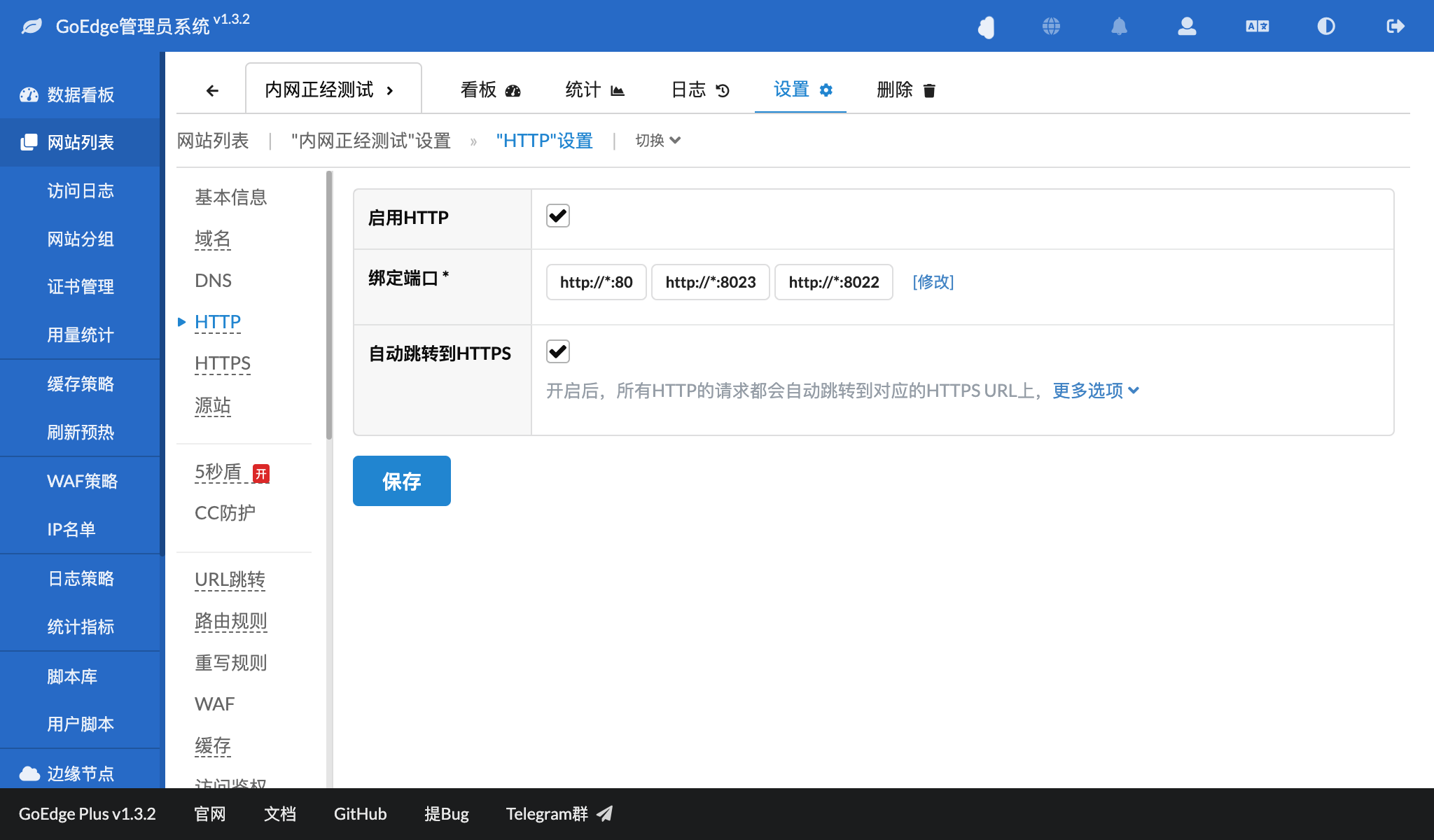
Task: Click the white blob icon in header
Action: pos(986,27)
